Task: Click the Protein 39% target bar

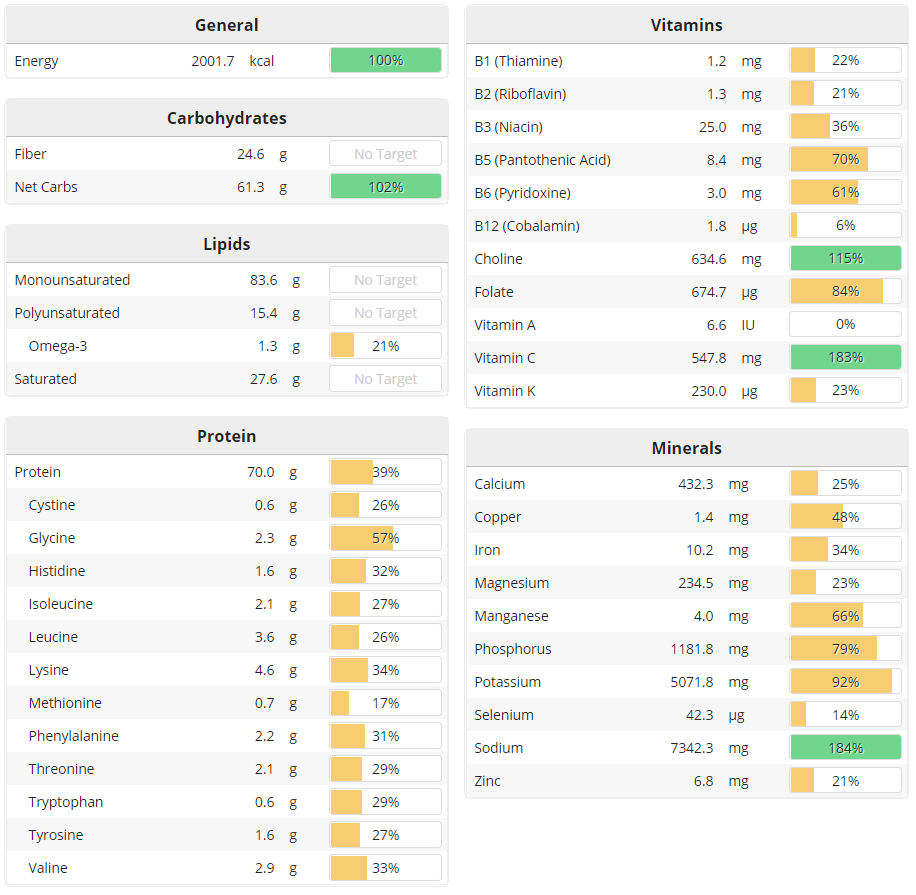Action: click(386, 472)
